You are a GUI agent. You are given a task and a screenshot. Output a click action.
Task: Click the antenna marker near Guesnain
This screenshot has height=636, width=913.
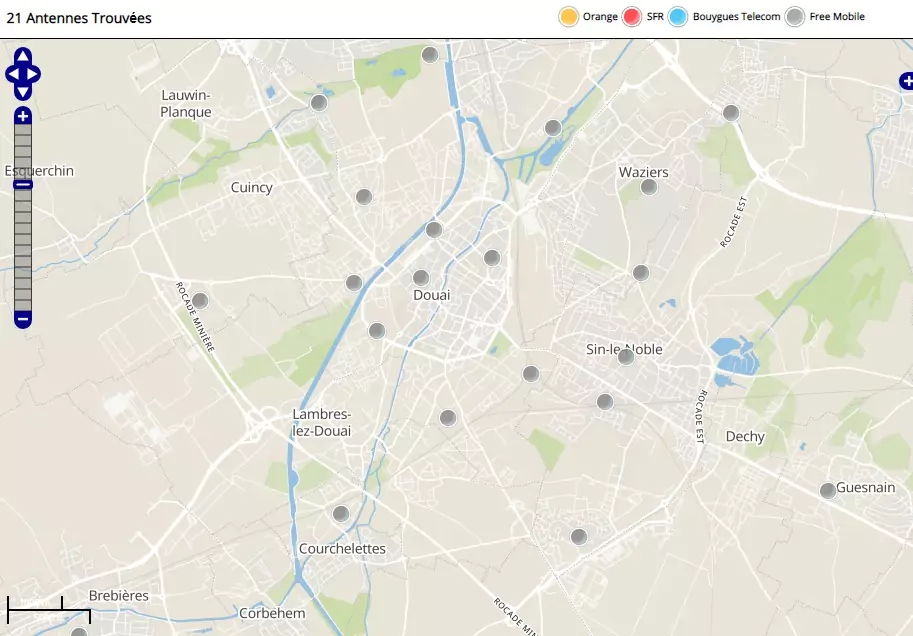(x=828, y=491)
